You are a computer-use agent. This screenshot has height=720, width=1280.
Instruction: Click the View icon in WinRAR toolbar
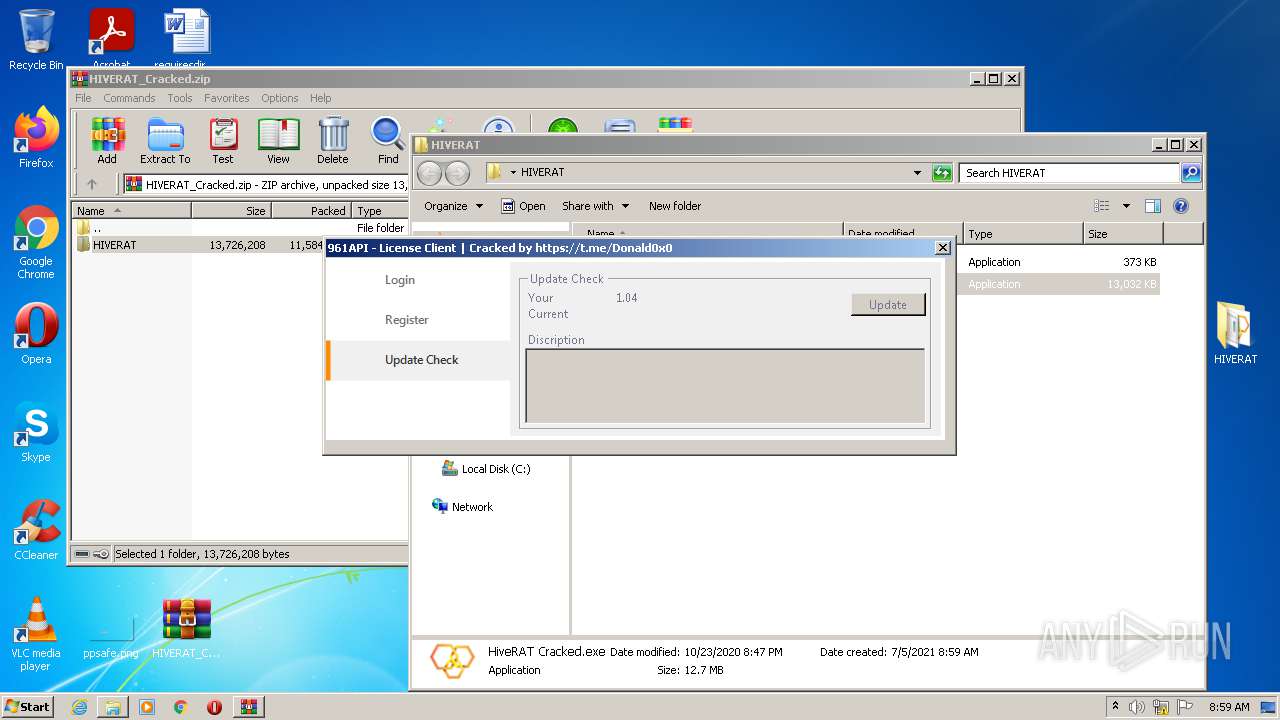coord(278,140)
